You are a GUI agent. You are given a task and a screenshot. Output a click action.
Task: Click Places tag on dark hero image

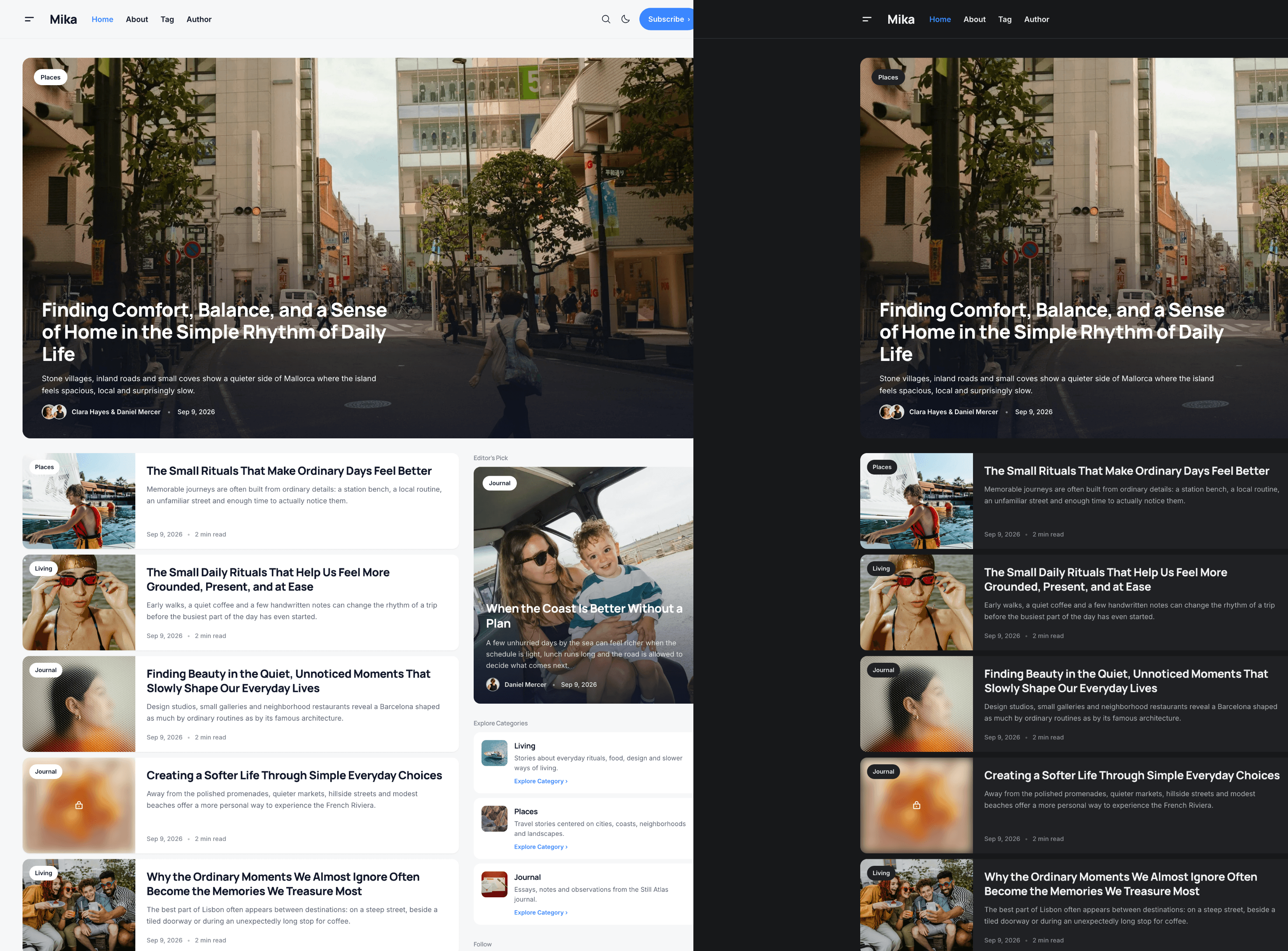[888, 77]
